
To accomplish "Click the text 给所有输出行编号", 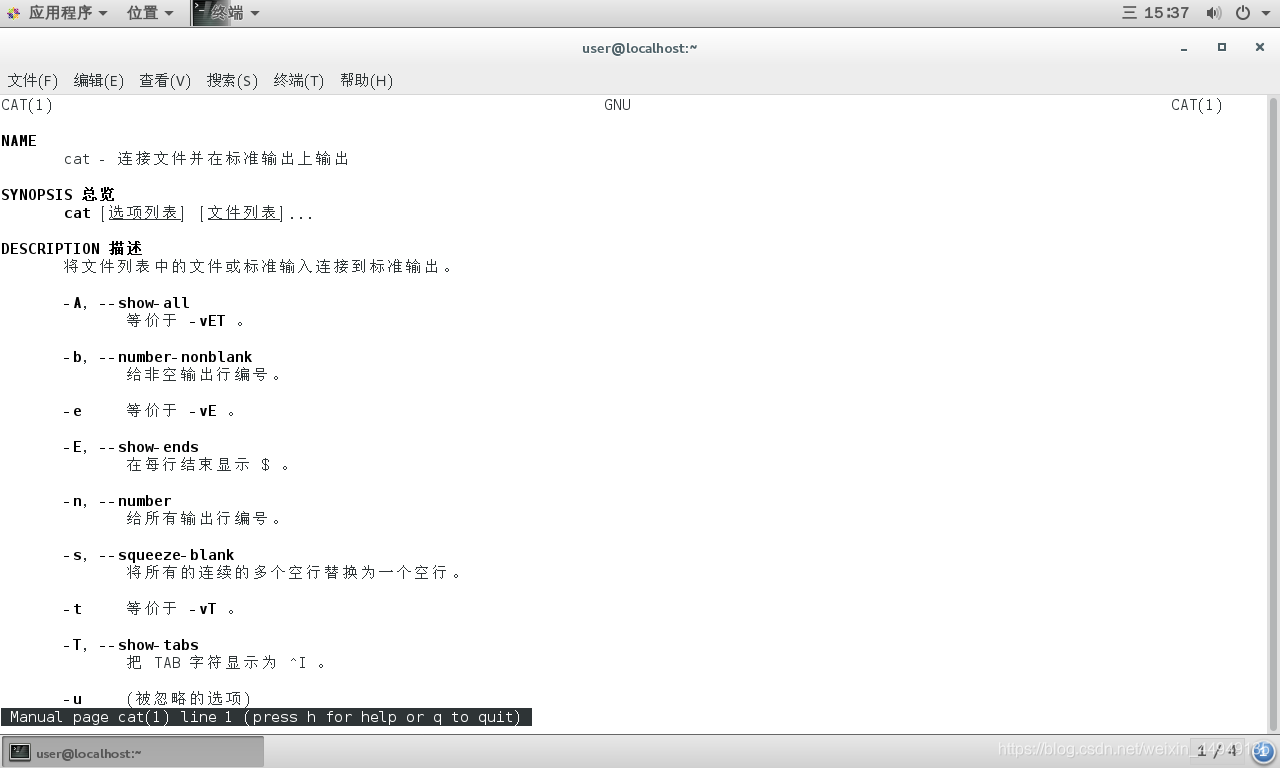I will click(205, 519).
